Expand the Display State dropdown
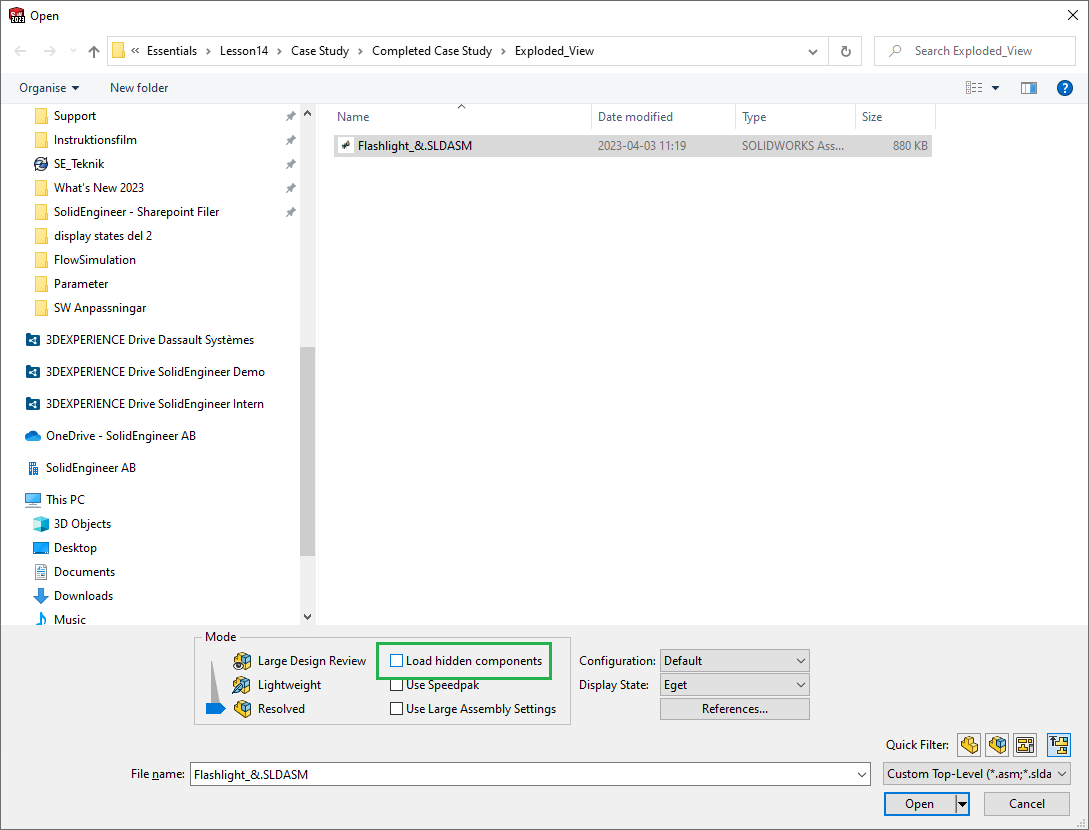The width and height of the screenshot is (1089, 830). (x=734, y=685)
